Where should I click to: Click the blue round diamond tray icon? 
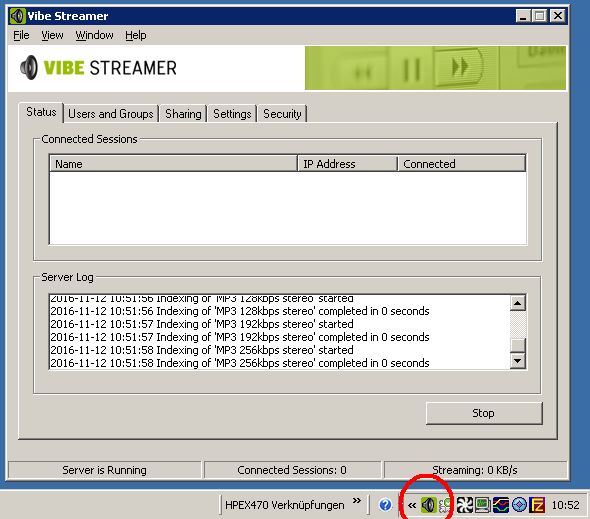(519, 505)
